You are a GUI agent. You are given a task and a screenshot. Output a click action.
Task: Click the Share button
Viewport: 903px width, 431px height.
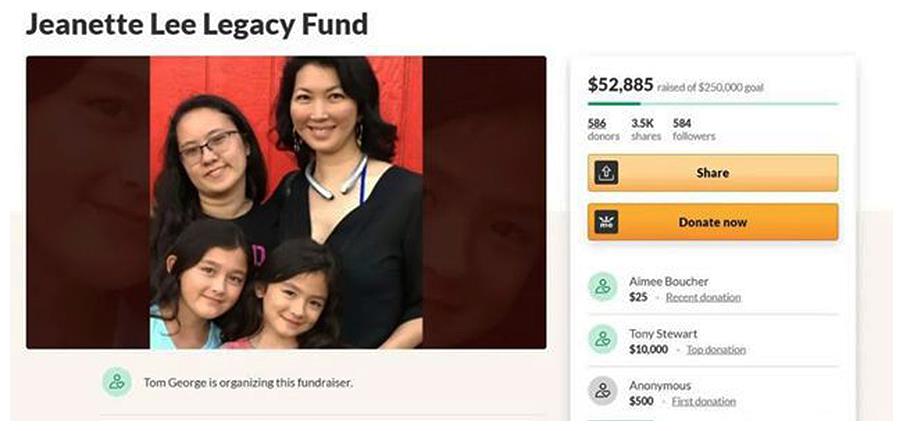pos(713,172)
